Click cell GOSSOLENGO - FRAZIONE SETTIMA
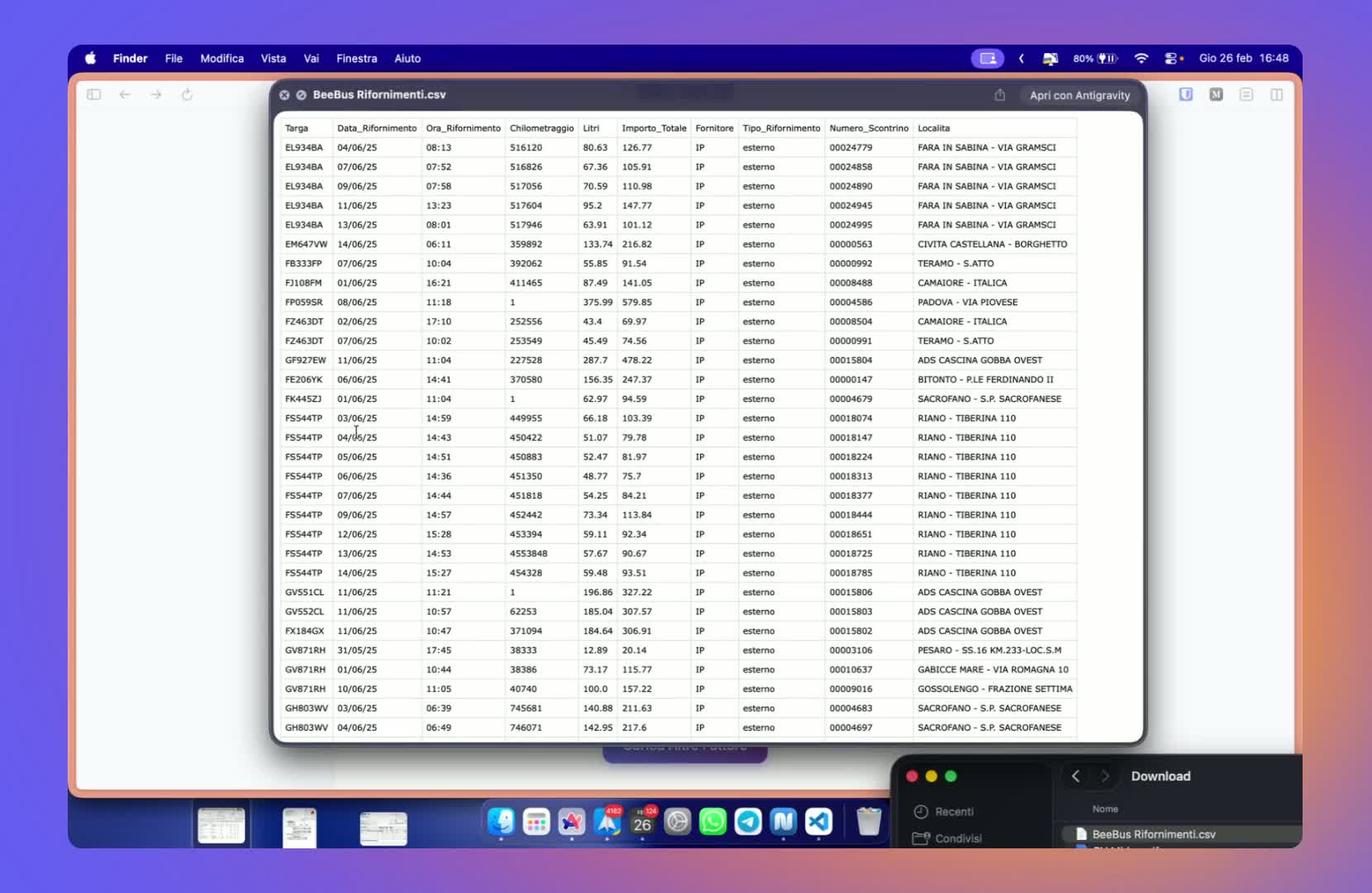Viewport: 1372px width, 893px height. [x=995, y=689]
